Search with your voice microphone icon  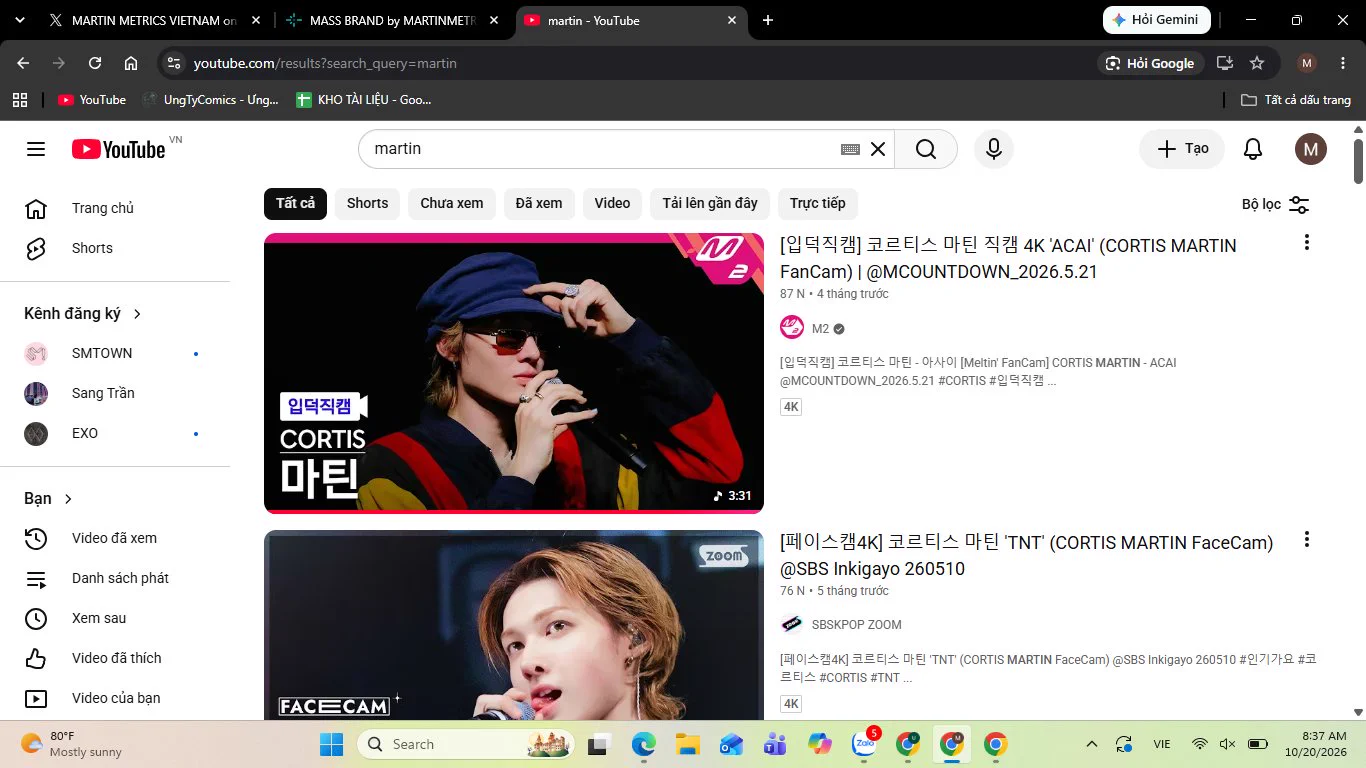993,149
